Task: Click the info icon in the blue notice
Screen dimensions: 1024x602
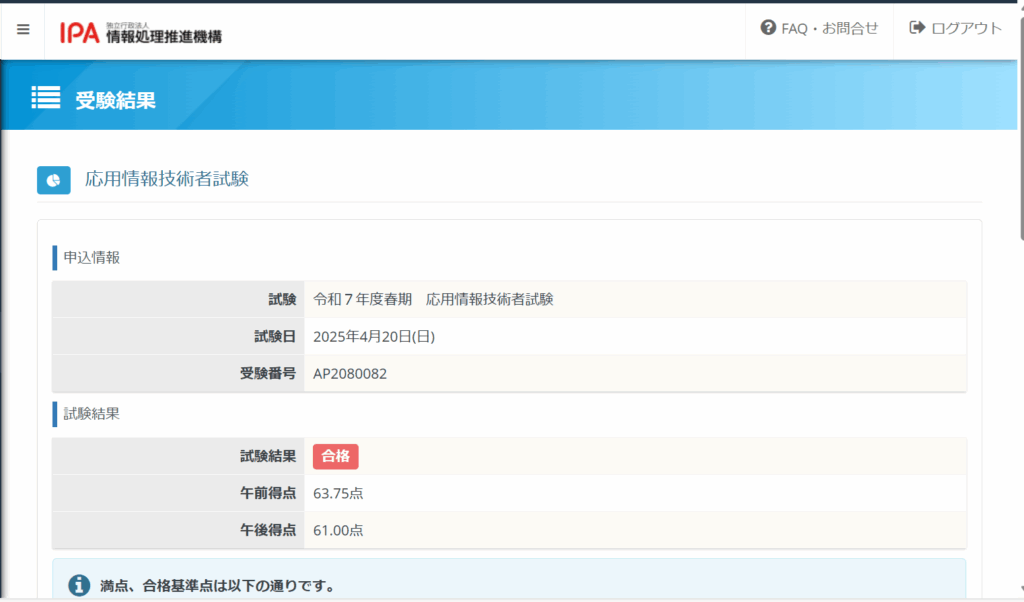Action: pos(79,585)
